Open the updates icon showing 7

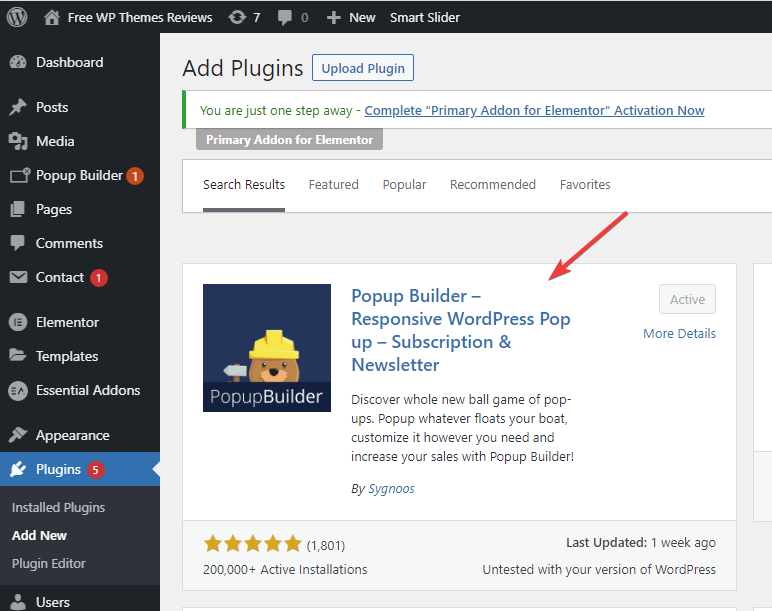[237, 18]
